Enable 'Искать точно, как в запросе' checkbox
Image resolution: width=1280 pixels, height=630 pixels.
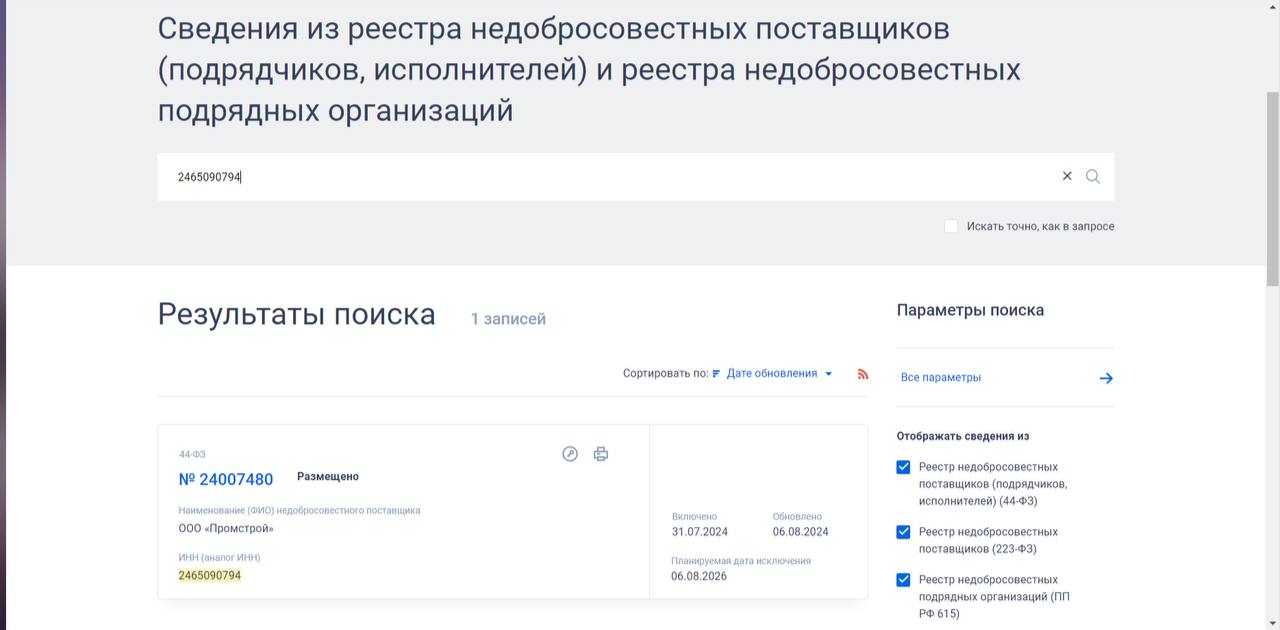951,226
